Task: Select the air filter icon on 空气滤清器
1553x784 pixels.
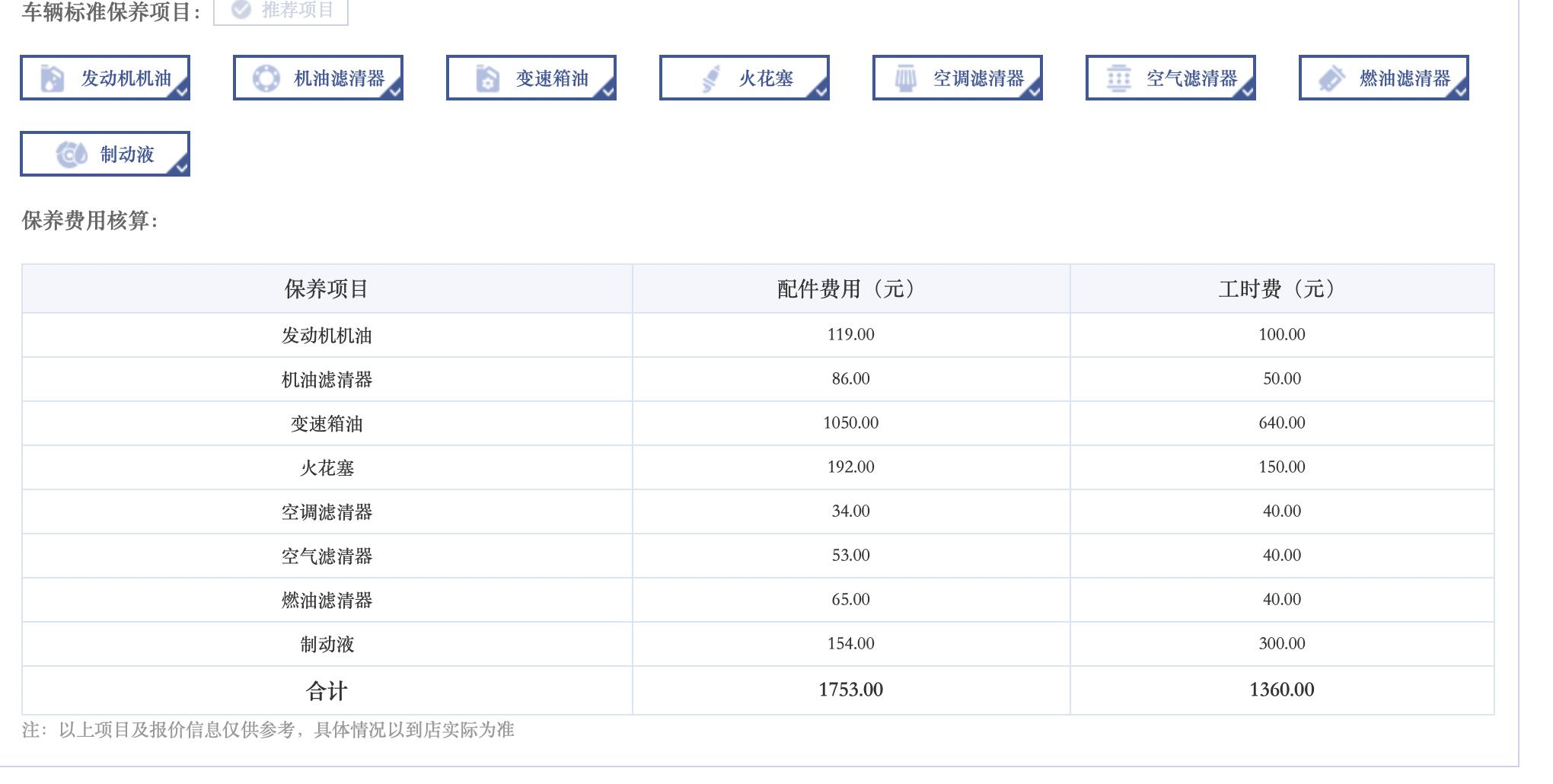Action: 1118,77
